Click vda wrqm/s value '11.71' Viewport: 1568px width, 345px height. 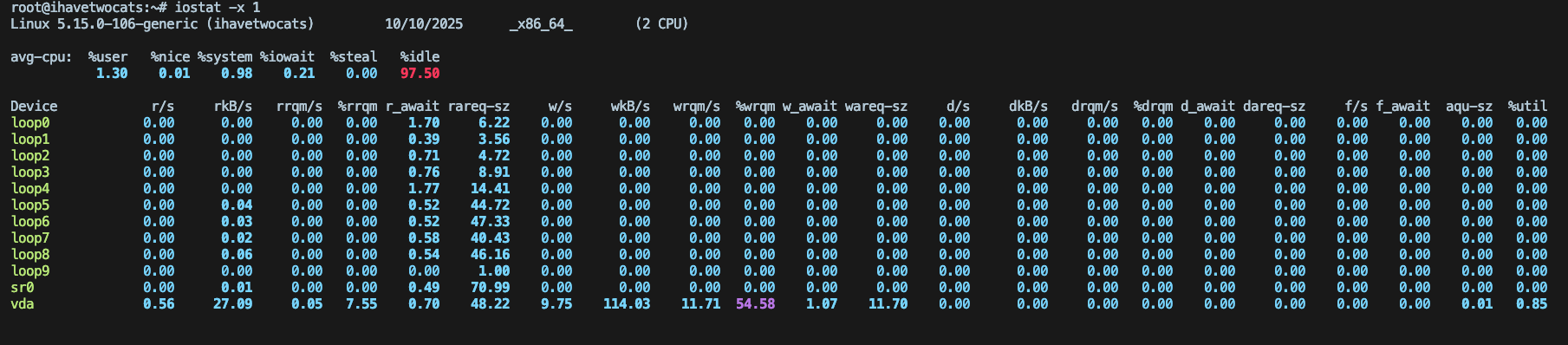701,304
